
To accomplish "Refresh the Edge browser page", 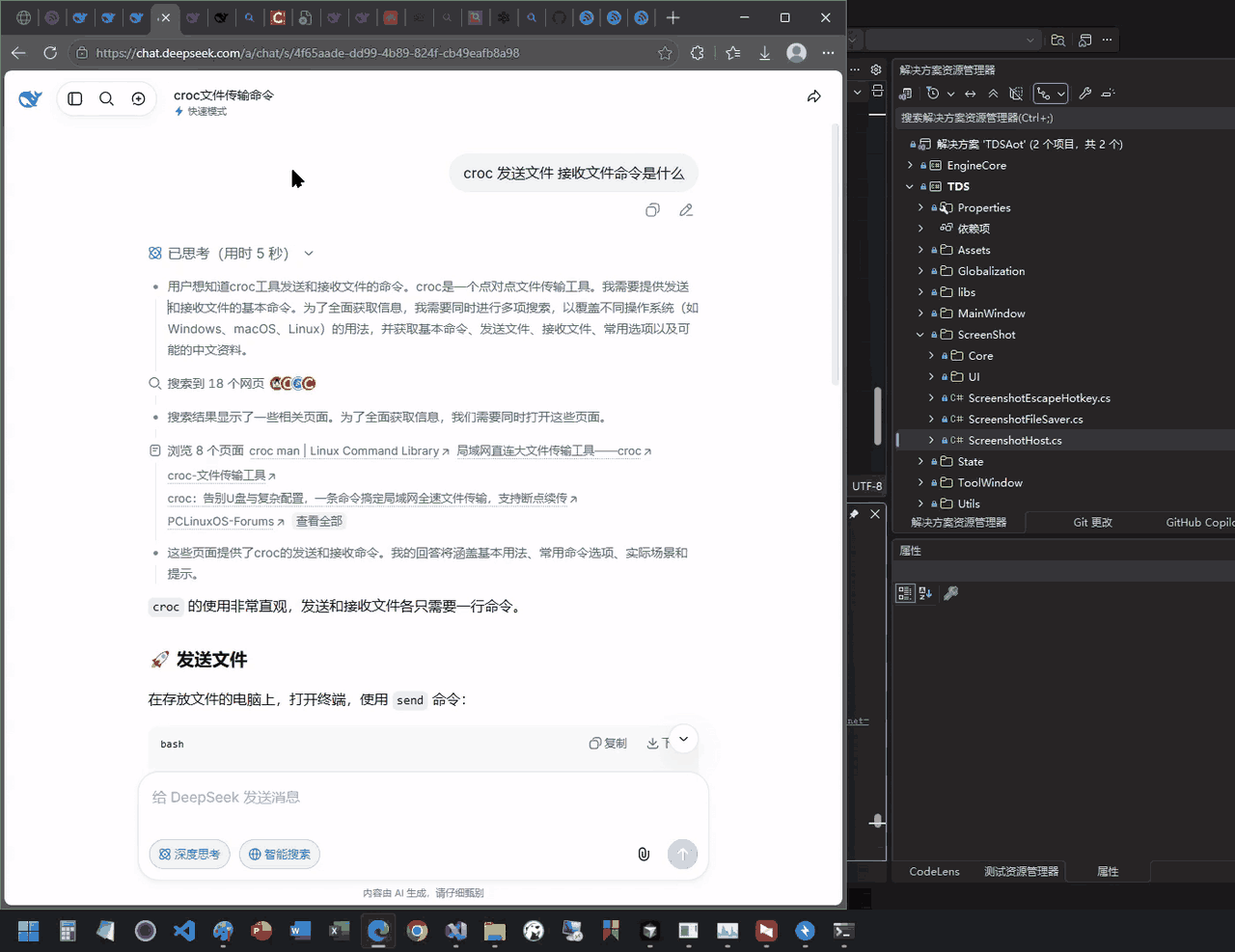I will (x=50, y=53).
